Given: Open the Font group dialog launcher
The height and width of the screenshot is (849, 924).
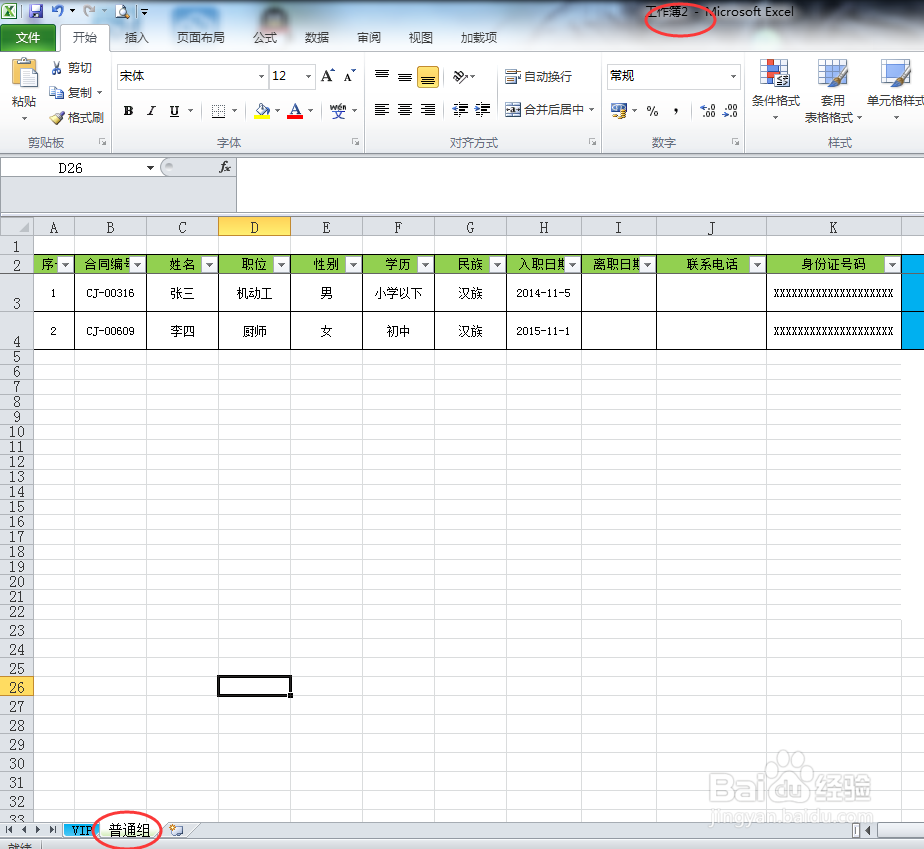Looking at the screenshot, I should 355,142.
